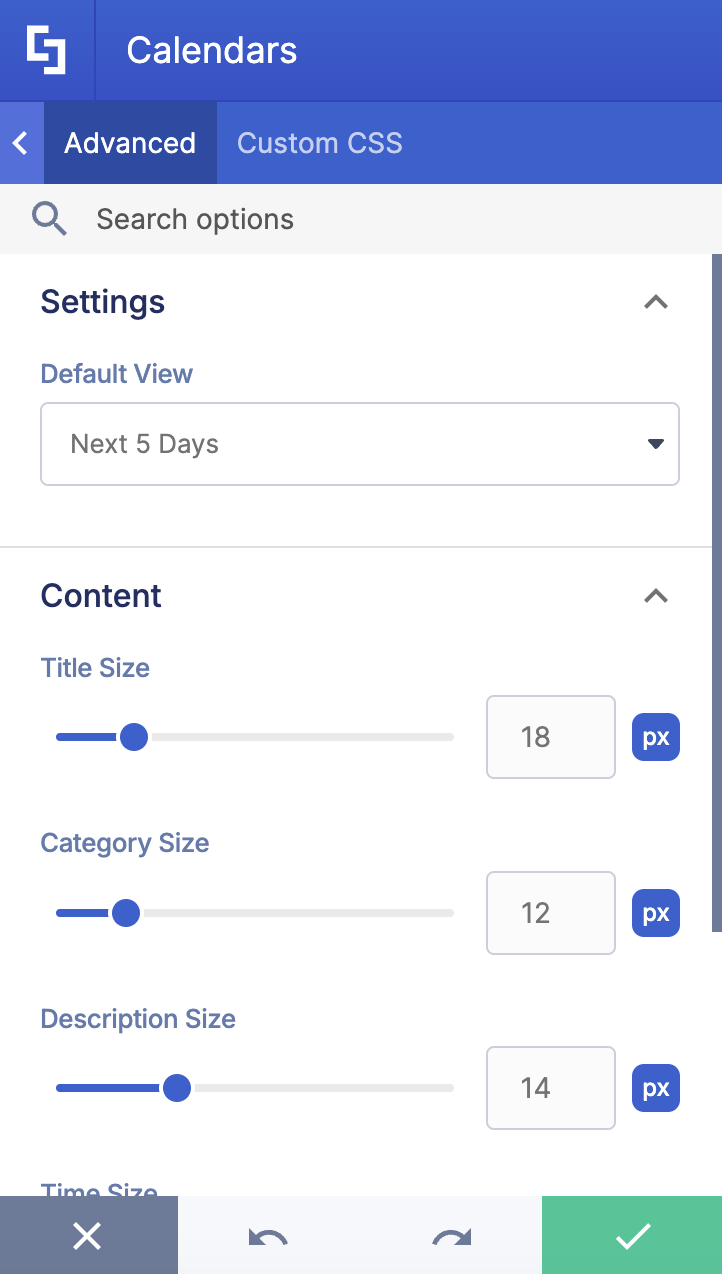Click the back arrow to return

(20, 142)
